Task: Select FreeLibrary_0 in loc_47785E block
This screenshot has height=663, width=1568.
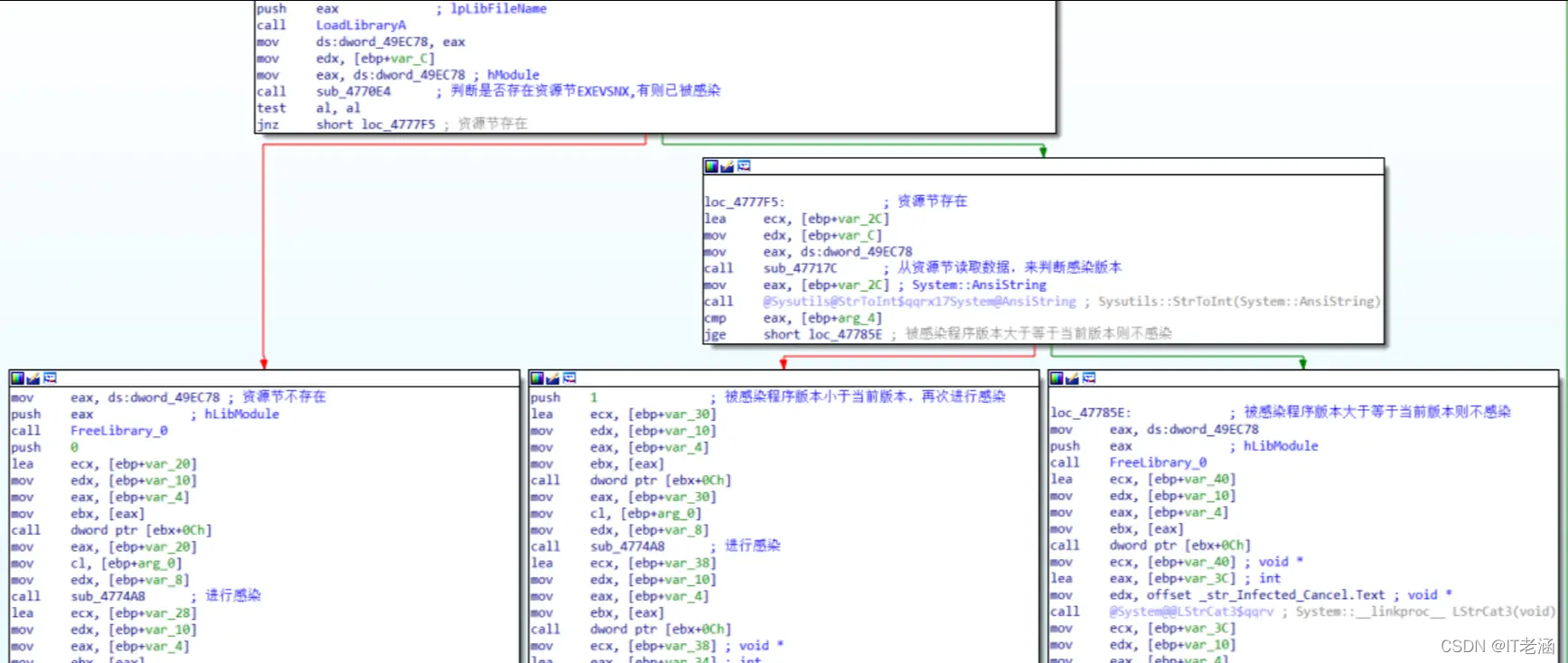Action: coord(1159,462)
